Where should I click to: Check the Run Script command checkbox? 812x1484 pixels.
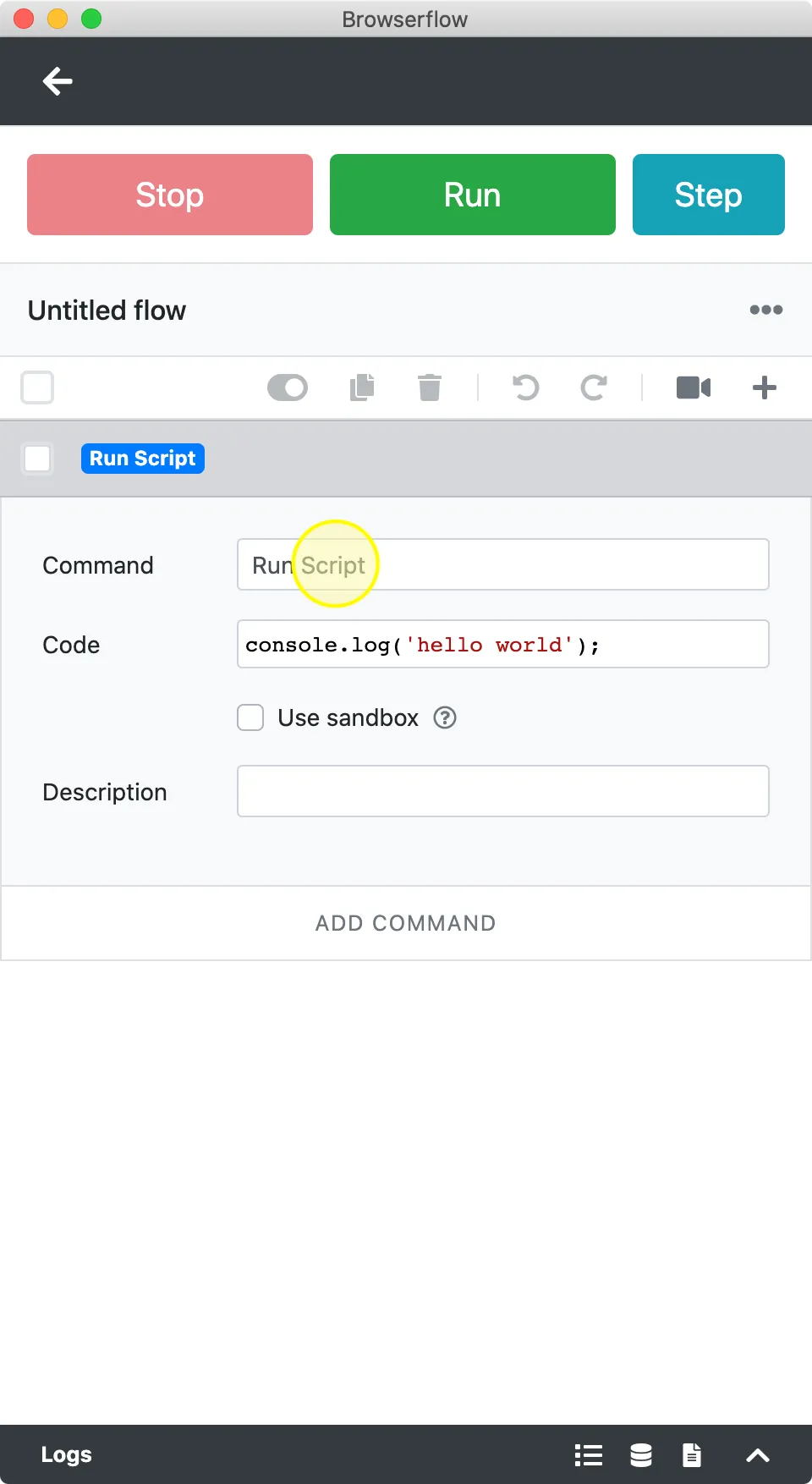(37, 459)
